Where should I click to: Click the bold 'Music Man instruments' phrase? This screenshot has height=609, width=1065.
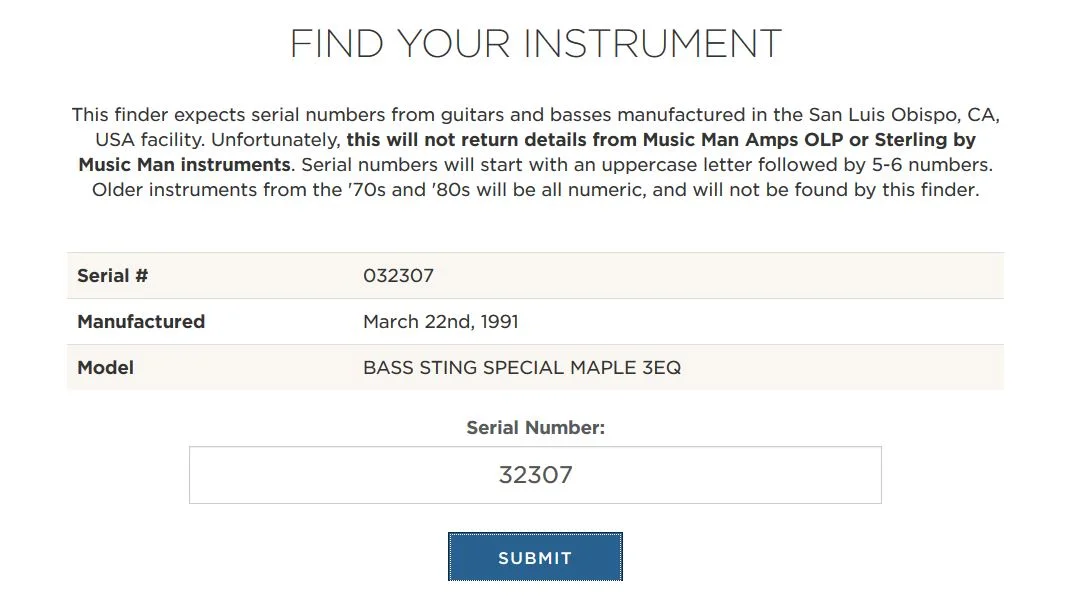click(x=184, y=165)
